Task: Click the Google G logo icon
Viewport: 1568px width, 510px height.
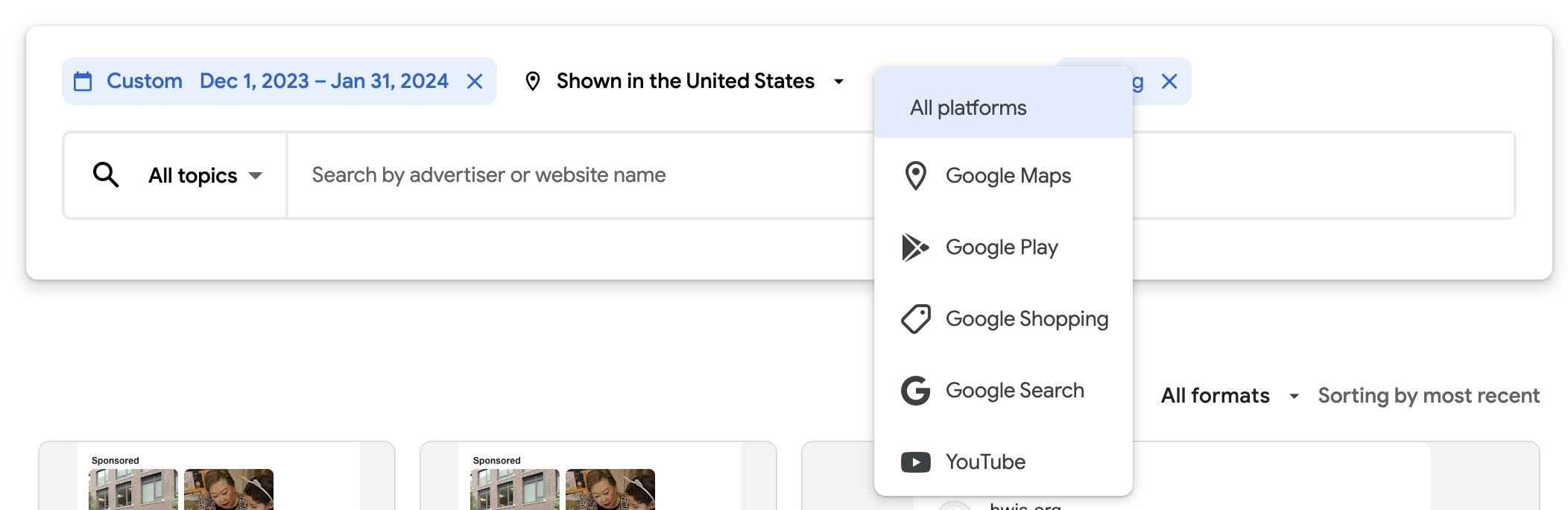Action: [x=915, y=391]
